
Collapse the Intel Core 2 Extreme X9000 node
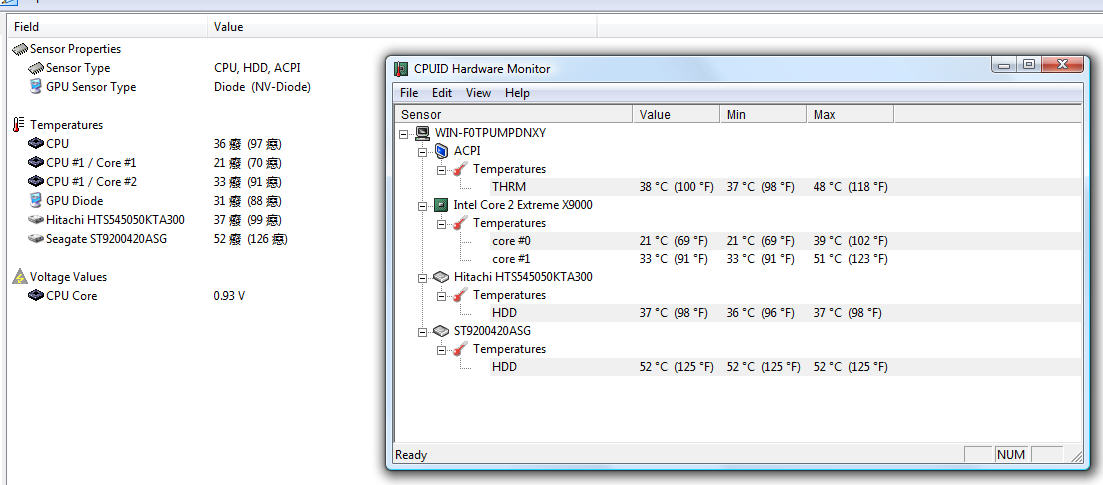[x=423, y=206]
